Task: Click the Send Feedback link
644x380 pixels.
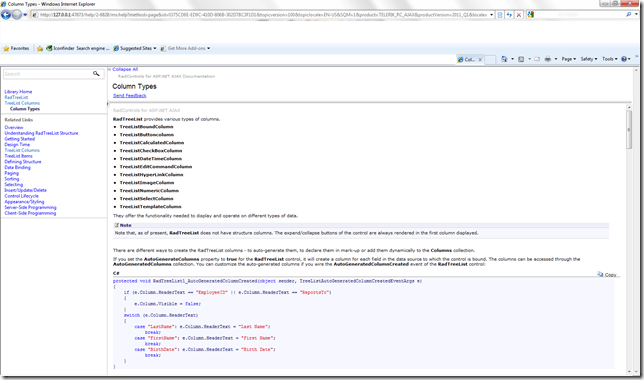Action: pyautogui.click(x=129, y=96)
